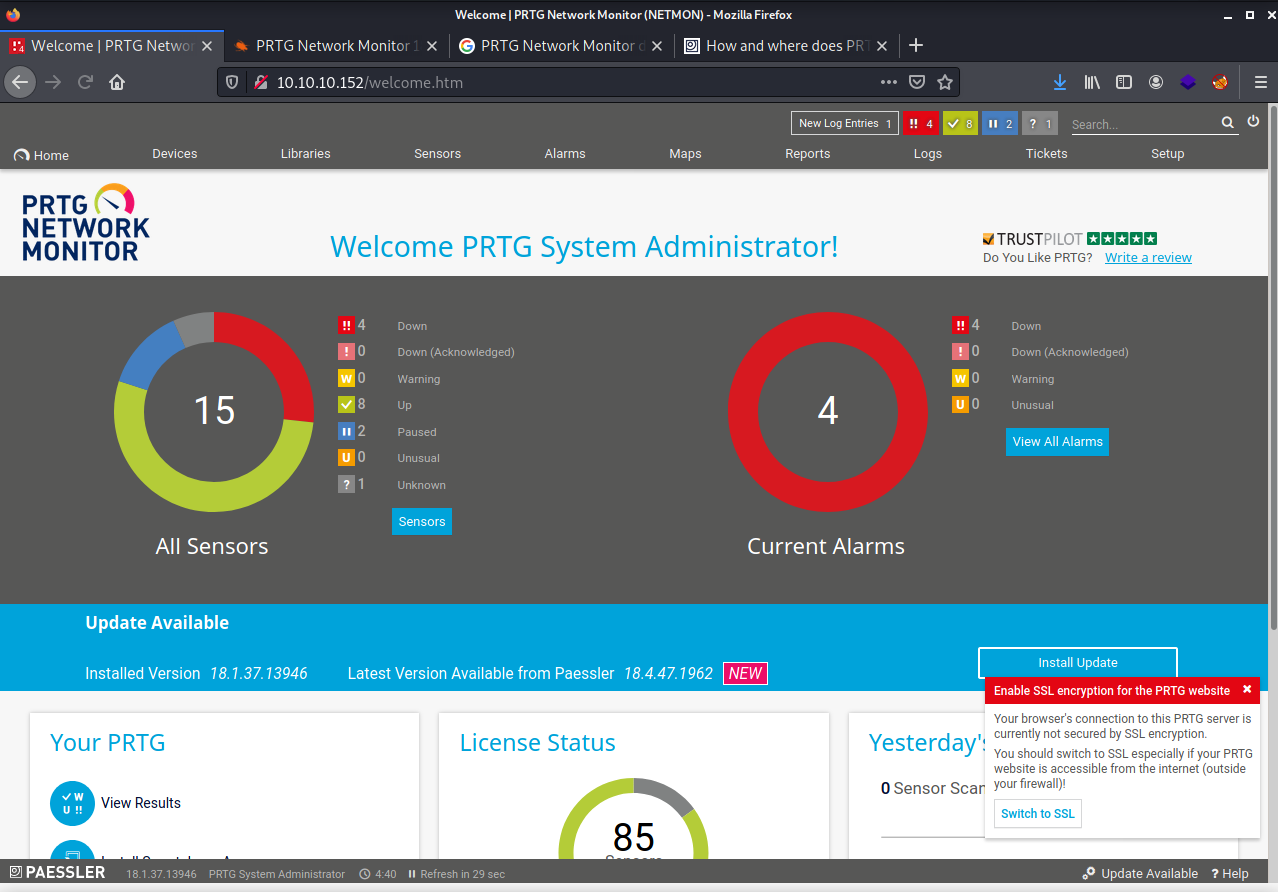
Task: Open the Tickets menu
Action: coord(1047,154)
